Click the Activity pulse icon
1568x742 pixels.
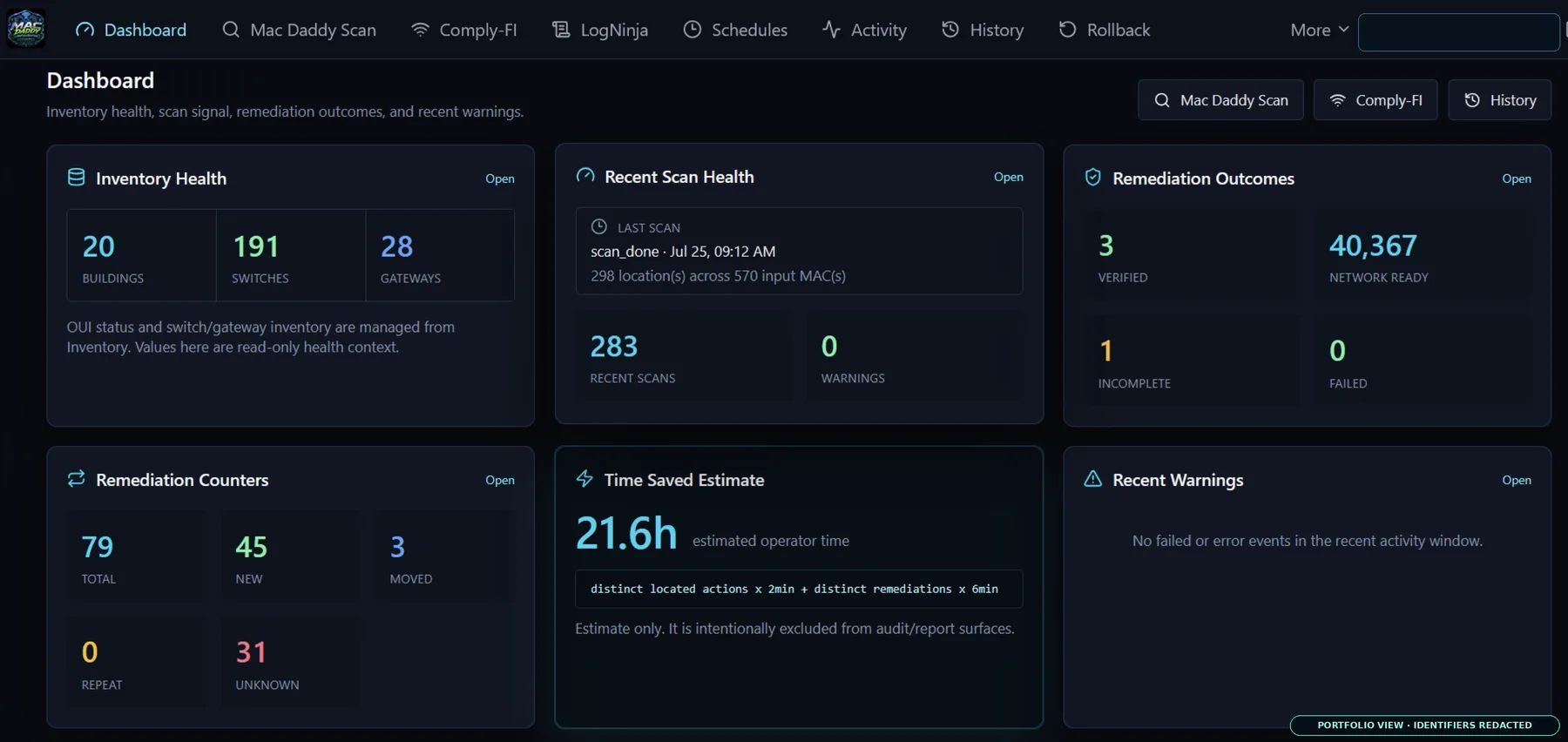831,30
